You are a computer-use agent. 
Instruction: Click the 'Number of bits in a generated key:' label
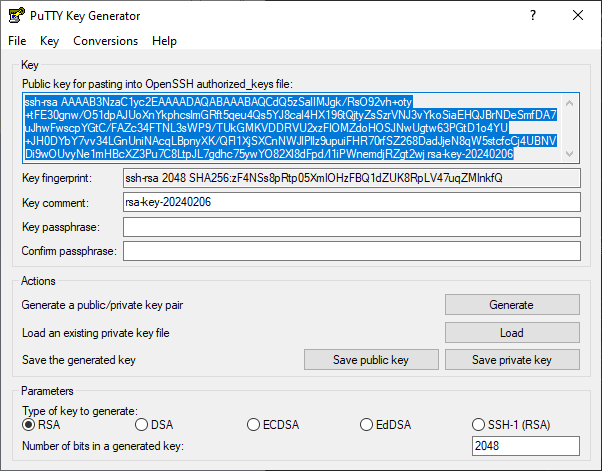(103, 446)
